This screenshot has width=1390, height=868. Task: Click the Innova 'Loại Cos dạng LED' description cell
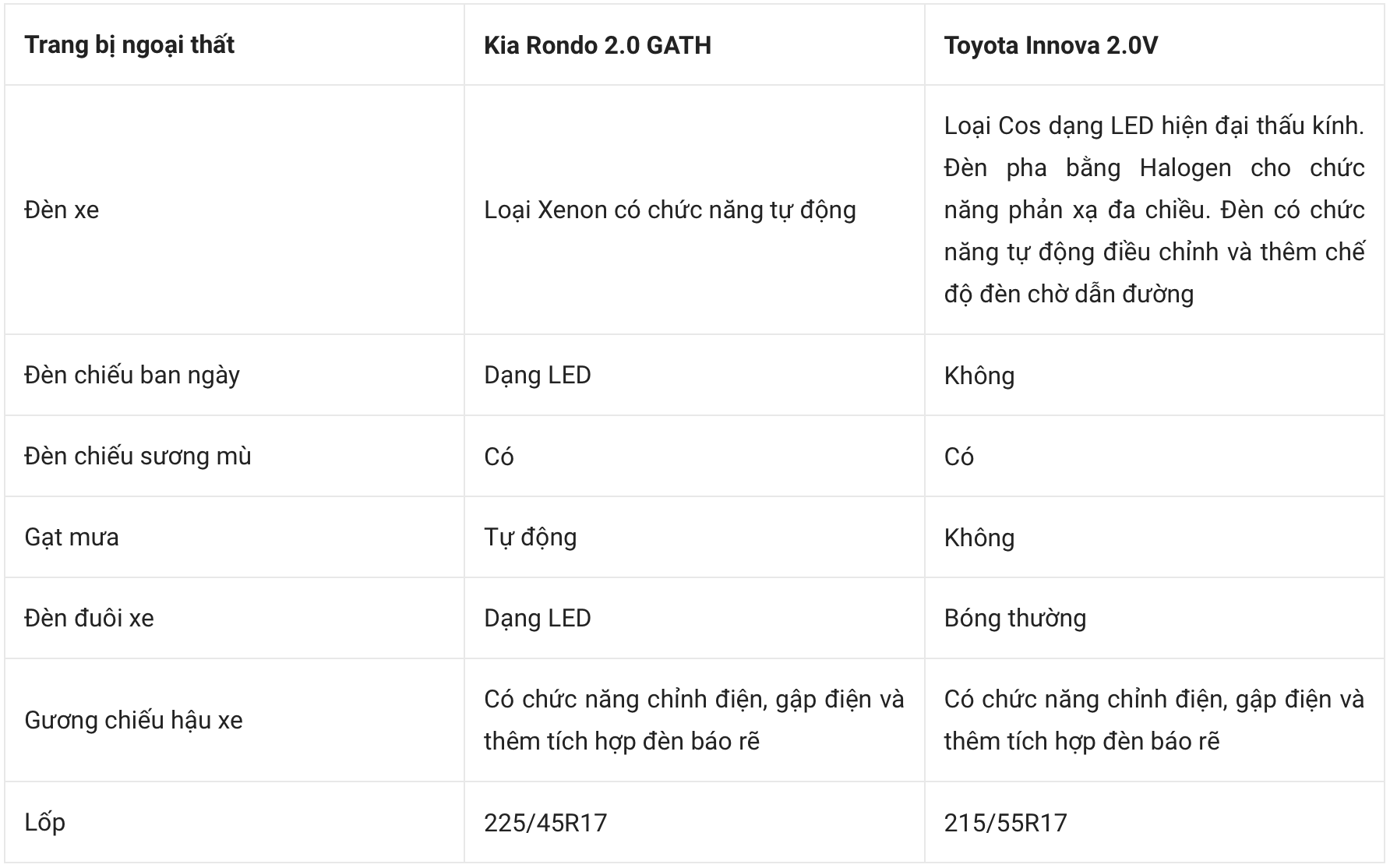pos(1154,210)
